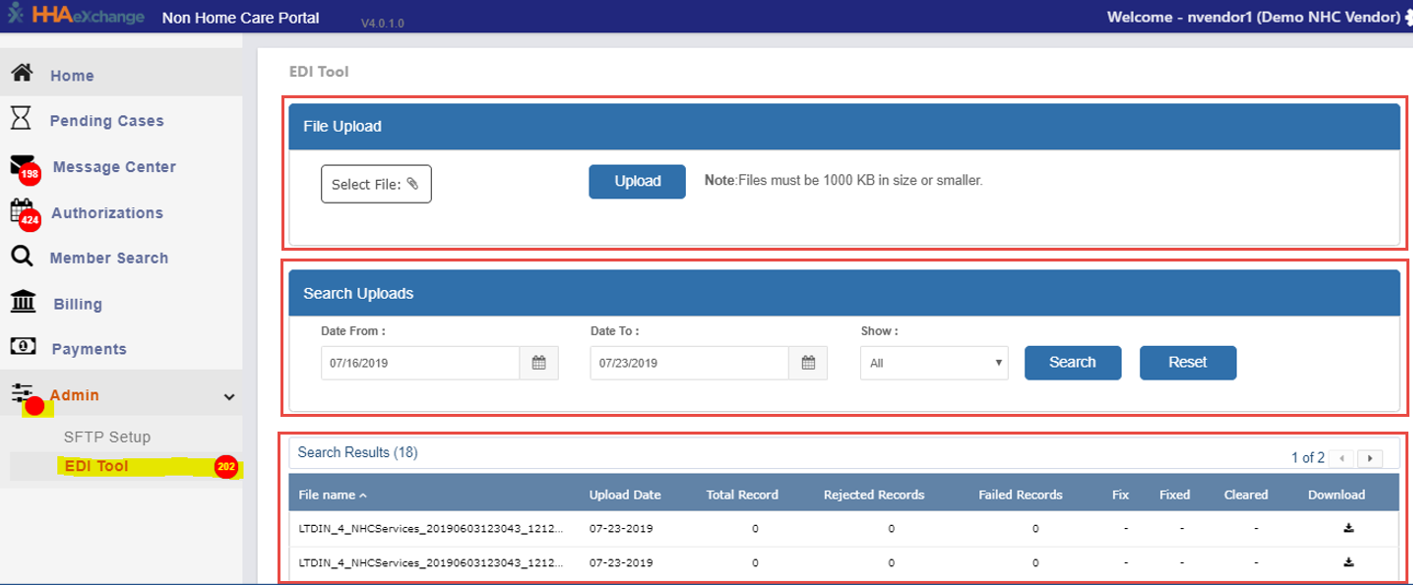Open the Date From calendar picker
The height and width of the screenshot is (585, 1413).
click(x=538, y=363)
